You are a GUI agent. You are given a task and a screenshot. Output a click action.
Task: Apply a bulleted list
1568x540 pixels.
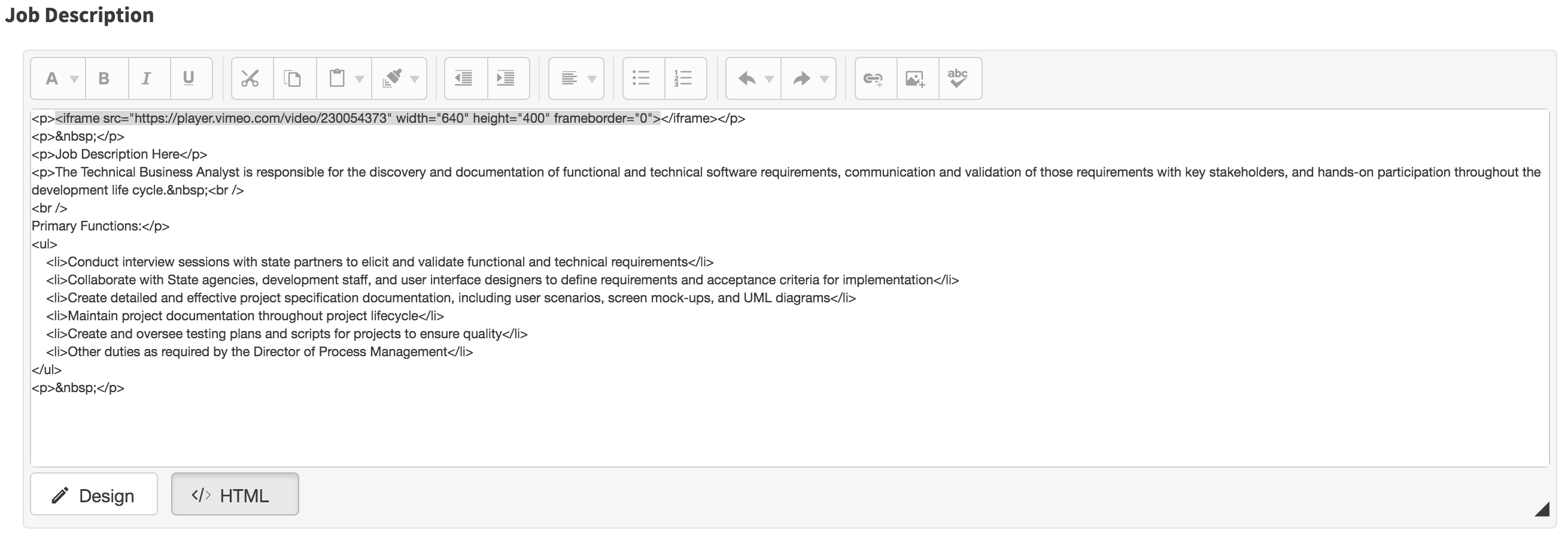[x=642, y=78]
